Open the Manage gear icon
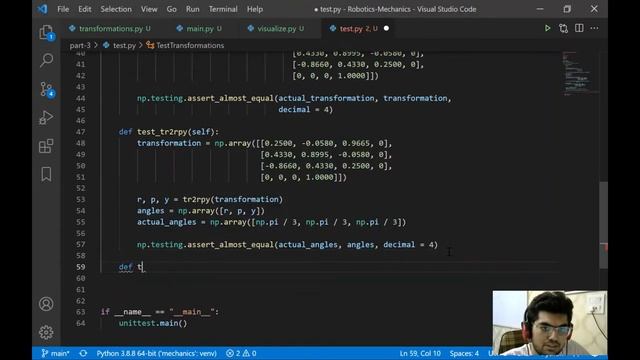This screenshot has height=360, width=640. pyautogui.click(x=46, y=332)
